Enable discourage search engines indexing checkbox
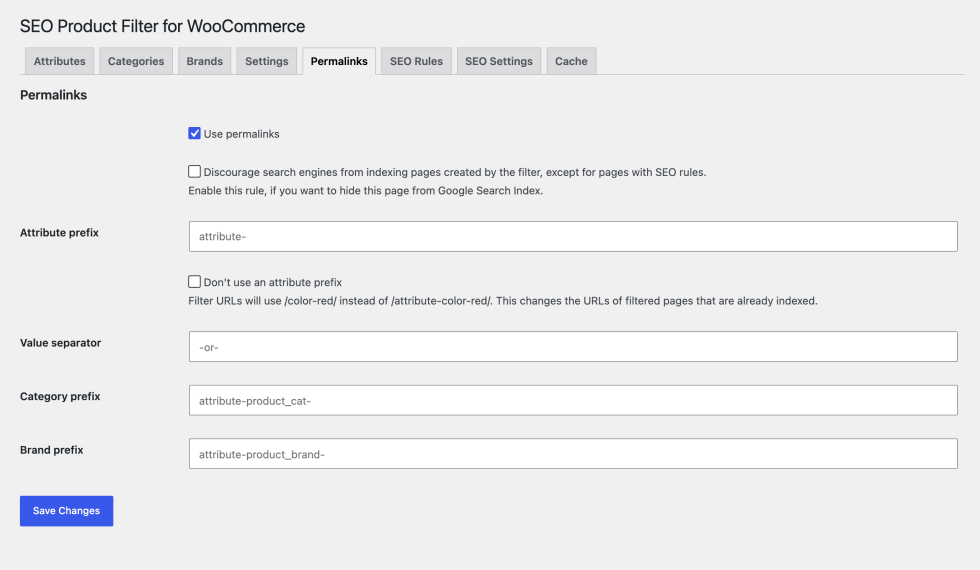The image size is (980, 570). [x=194, y=171]
